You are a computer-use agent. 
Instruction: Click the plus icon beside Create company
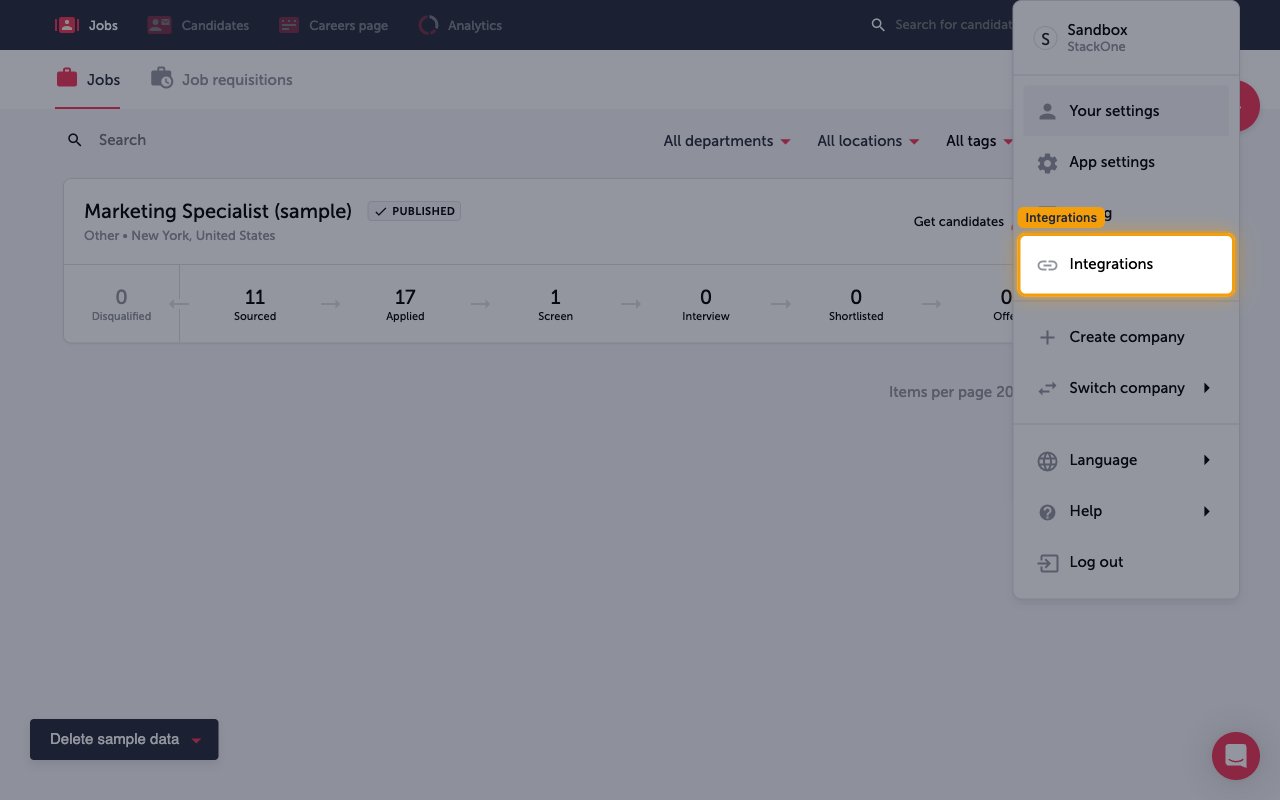click(x=1047, y=338)
